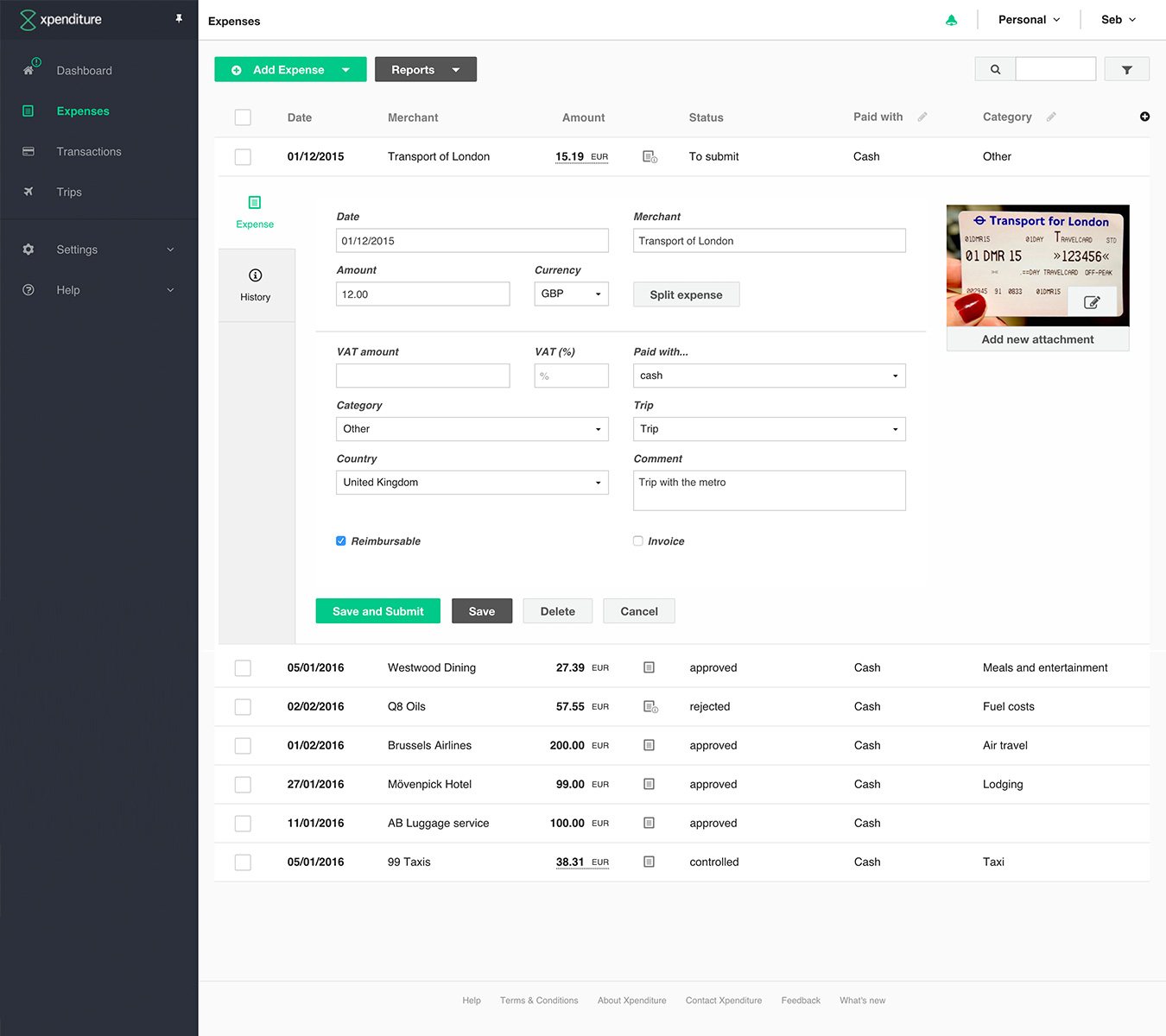The width and height of the screenshot is (1166, 1036).
Task: Uncheck the Reimbursable checkbox
Action: 341,541
